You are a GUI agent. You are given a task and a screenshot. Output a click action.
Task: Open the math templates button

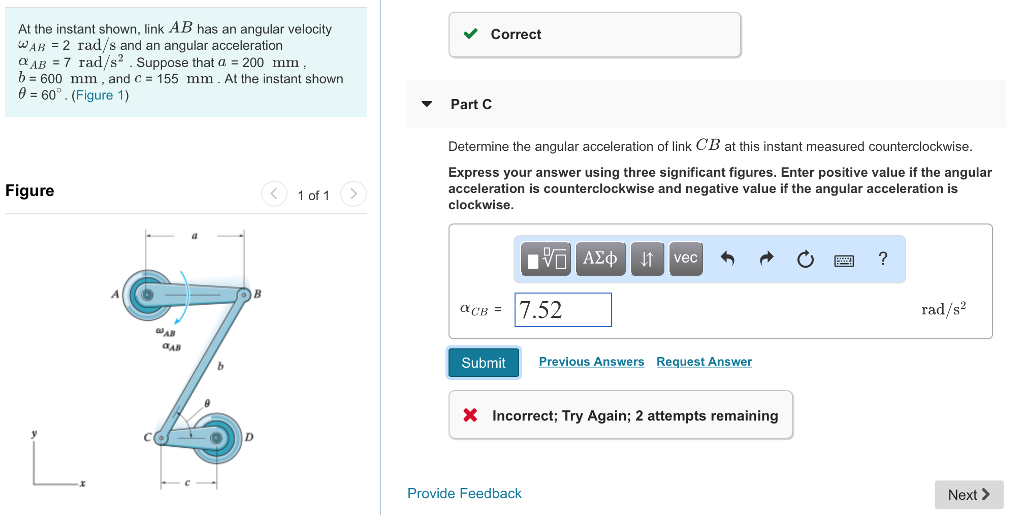point(546,258)
